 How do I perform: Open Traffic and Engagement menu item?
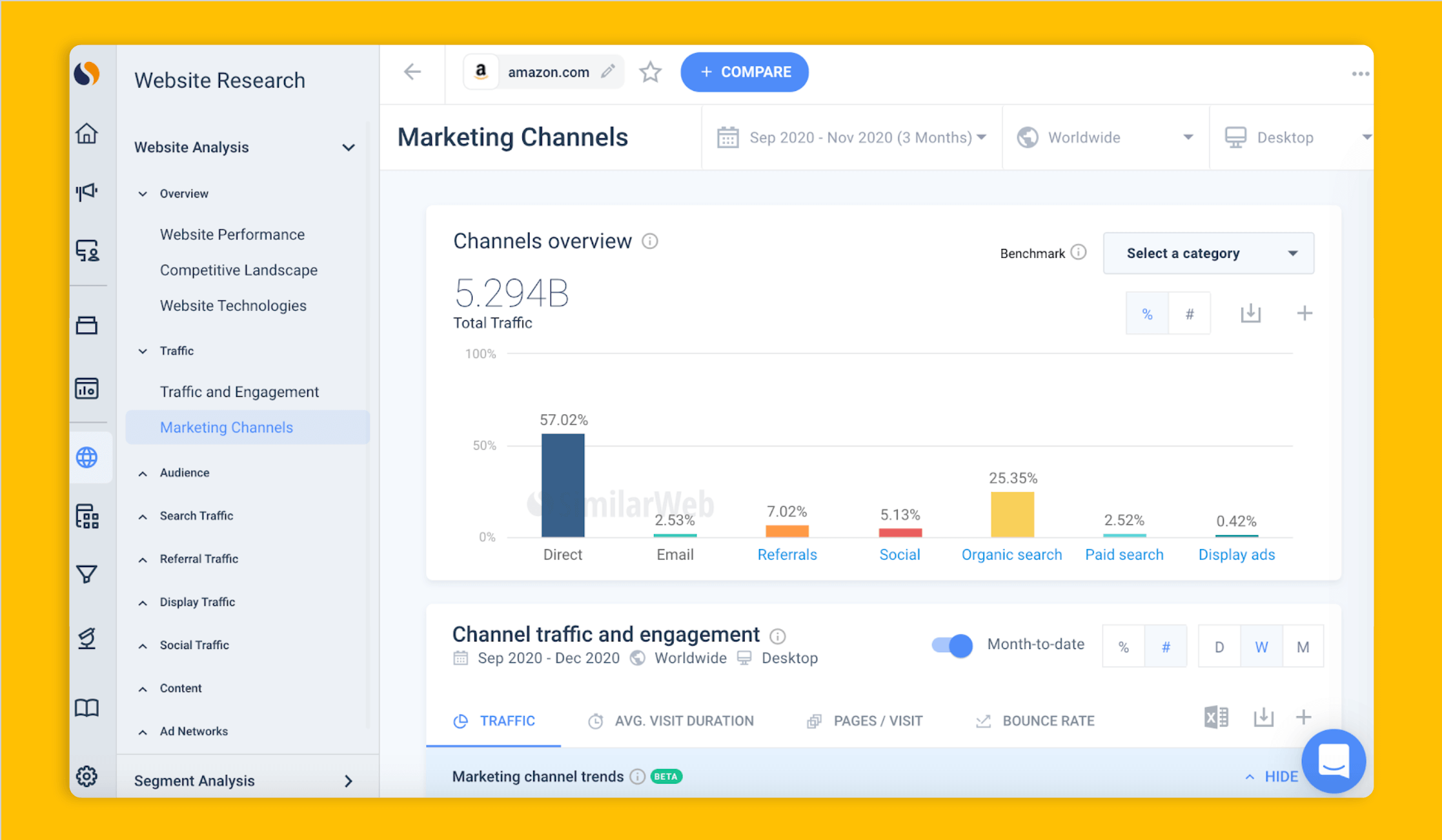point(239,392)
